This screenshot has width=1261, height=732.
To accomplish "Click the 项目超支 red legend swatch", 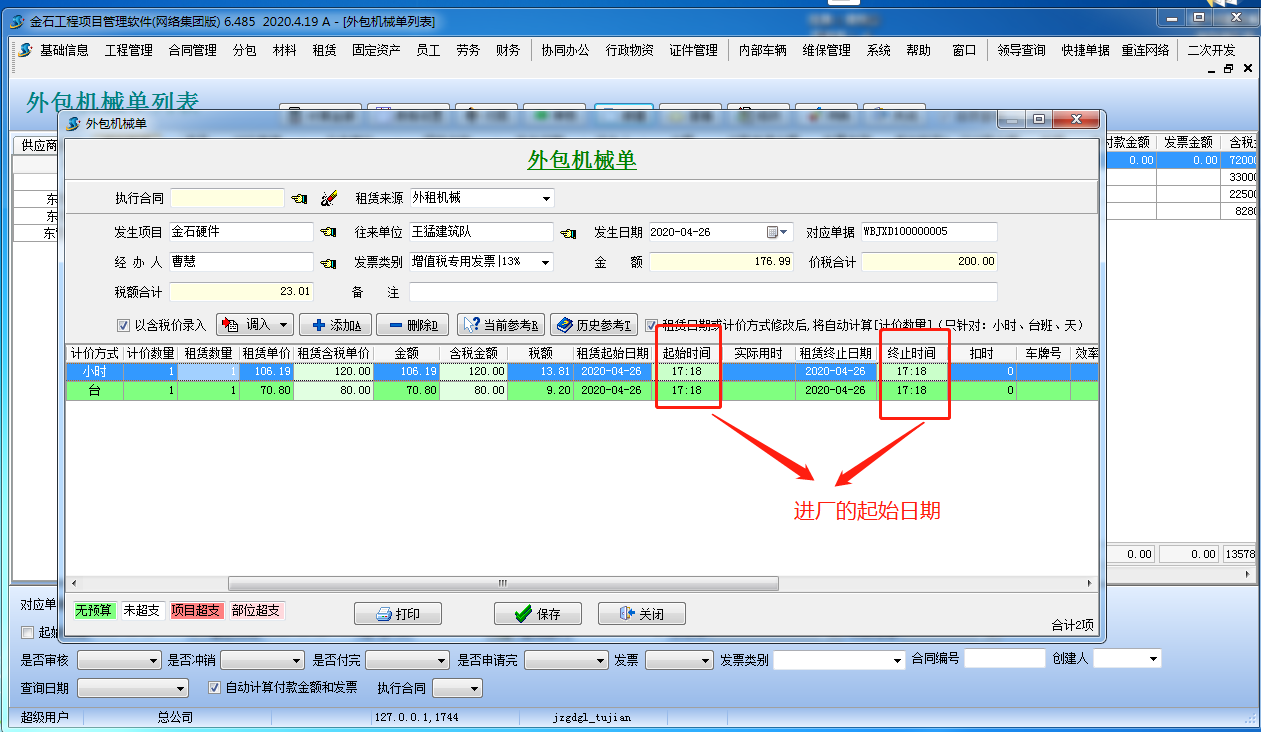I will point(195,611).
